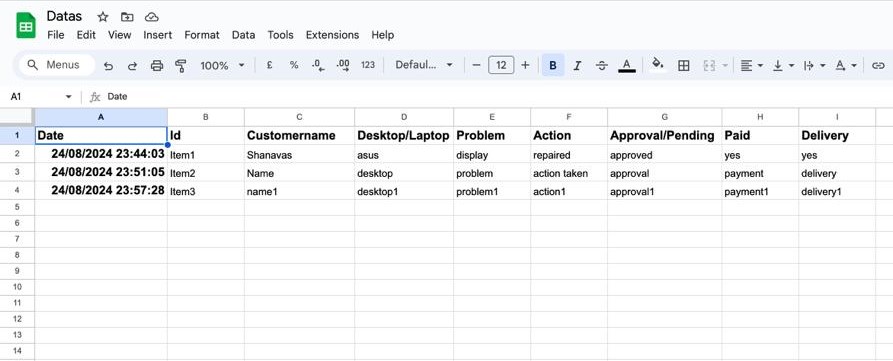The width and height of the screenshot is (893, 361).
Task: Star the Datas document
Action: pyautogui.click(x=103, y=17)
